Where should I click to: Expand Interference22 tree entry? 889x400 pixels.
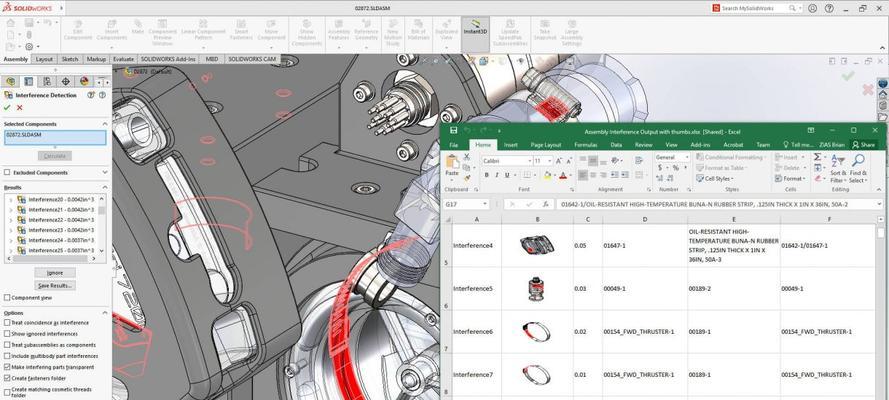(11, 220)
